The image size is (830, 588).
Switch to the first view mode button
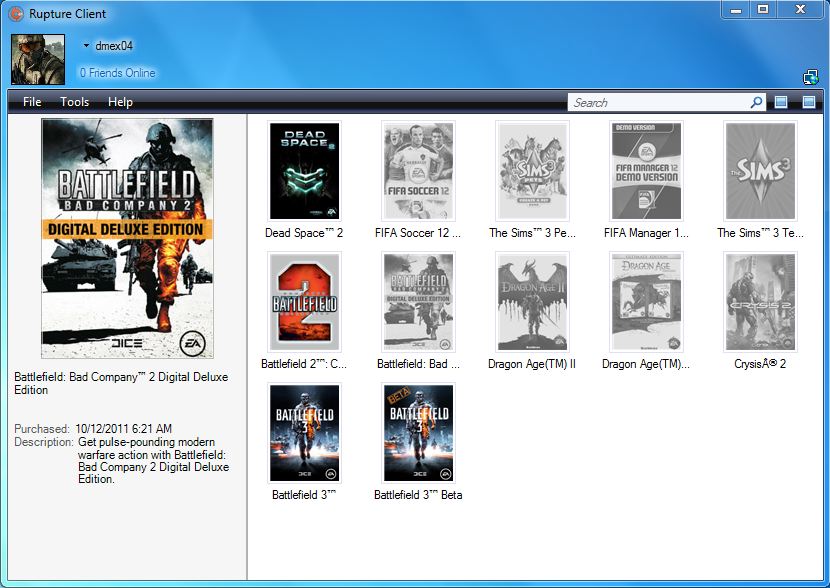[782, 102]
